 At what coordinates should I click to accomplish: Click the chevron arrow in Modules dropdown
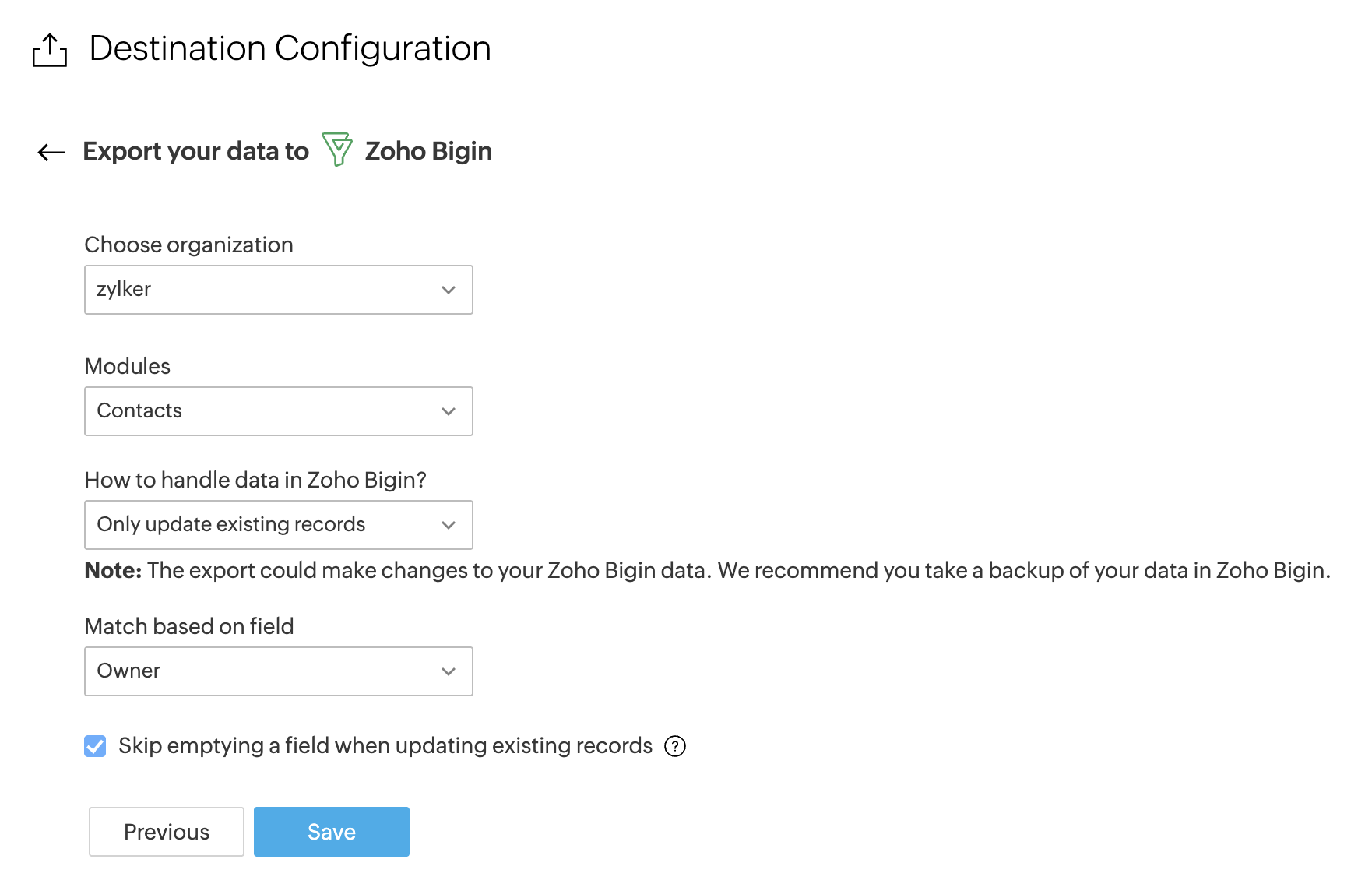tap(449, 411)
